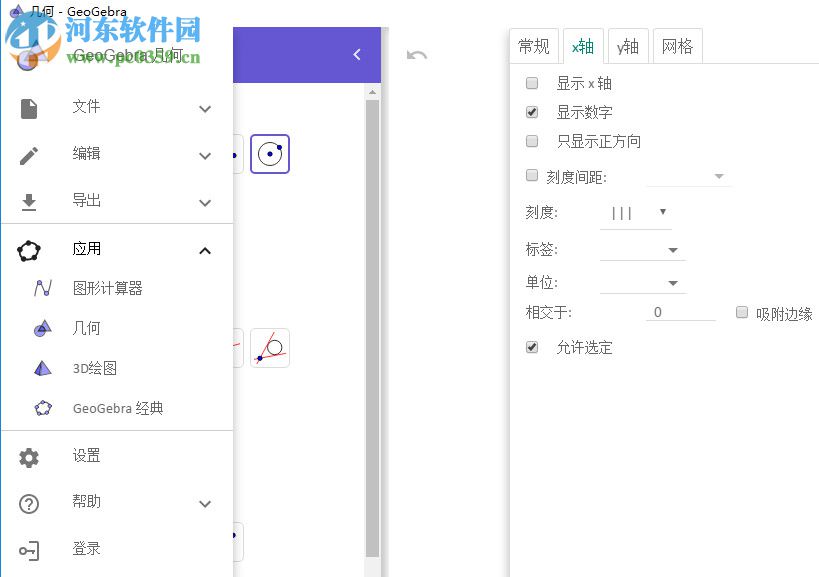Open the GeoGebra 经典 app

click(x=117, y=408)
